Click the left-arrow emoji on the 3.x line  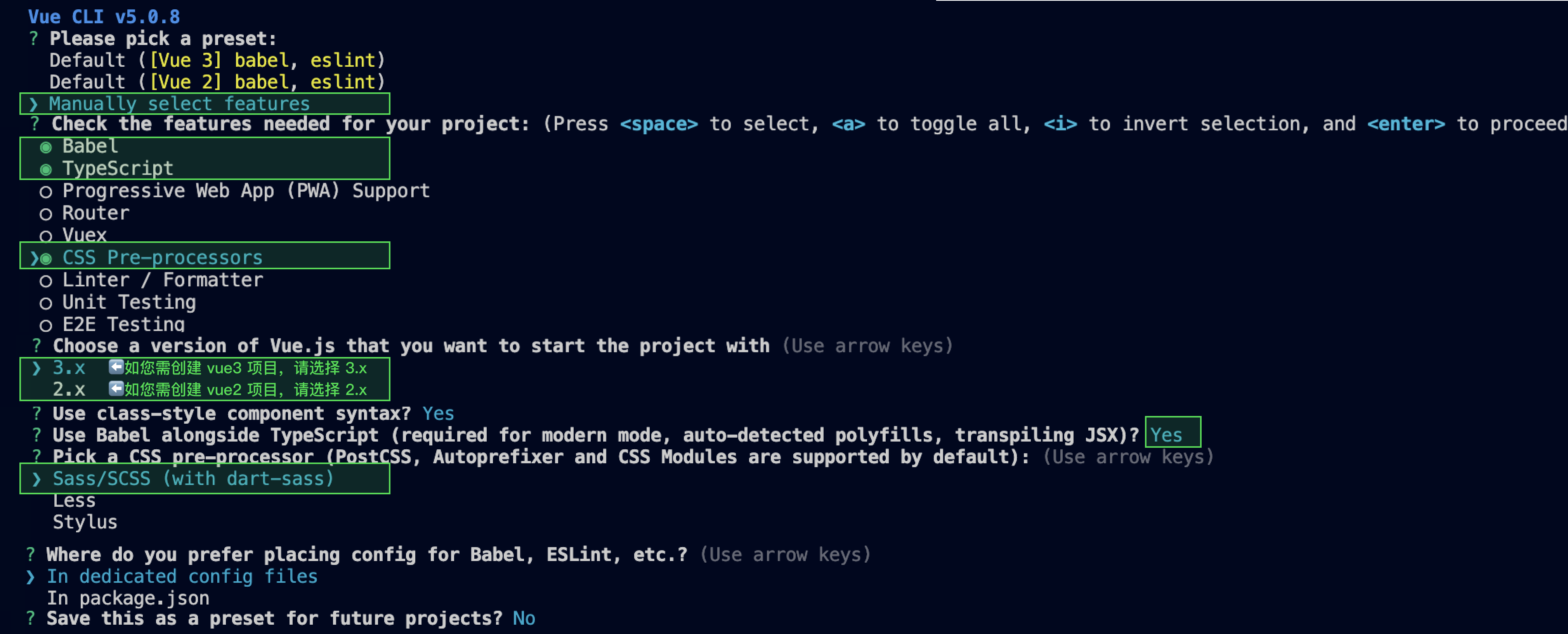tap(116, 367)
